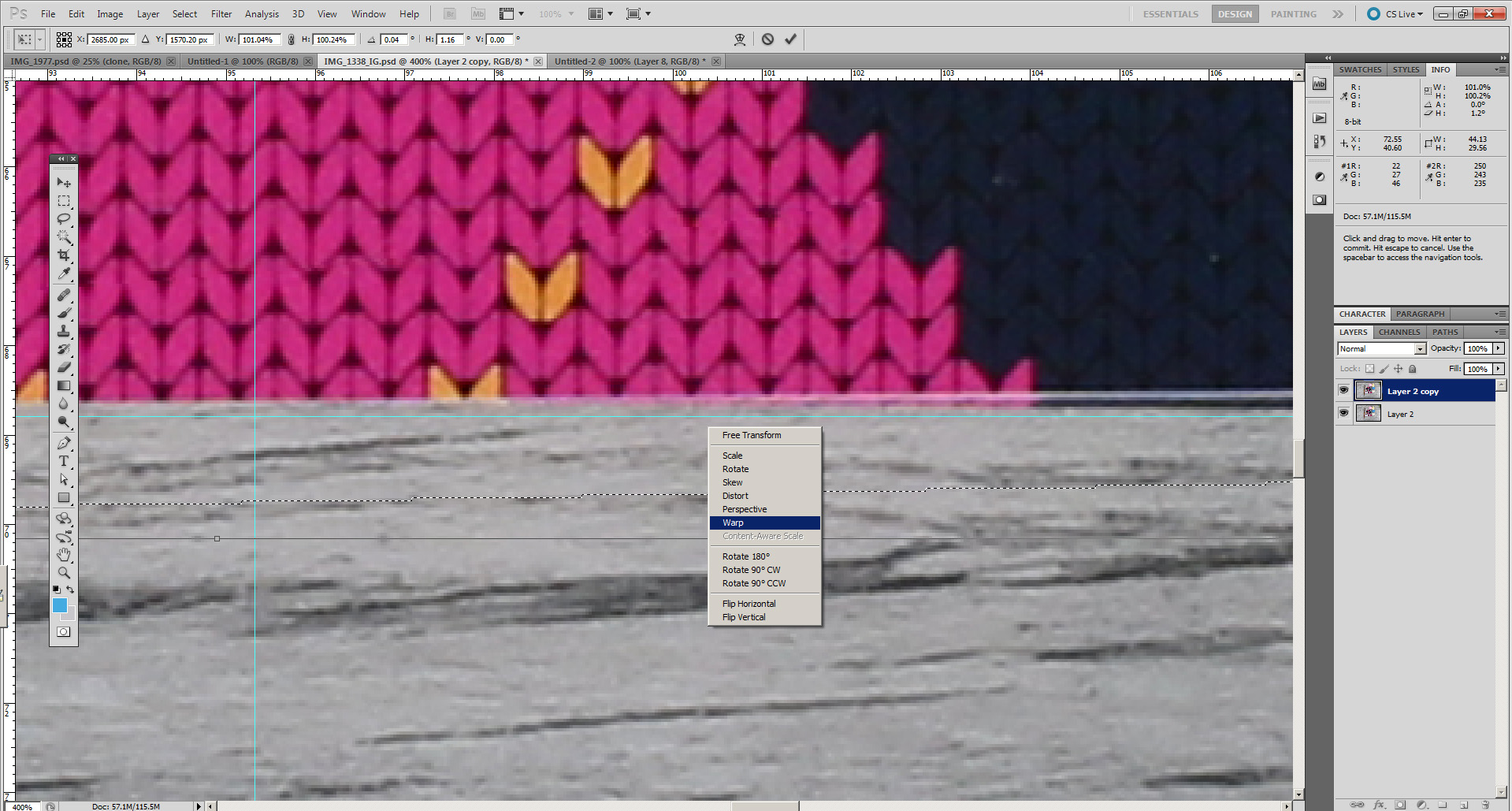
Task: Select the Crop tool
Action: click(64, 255)
